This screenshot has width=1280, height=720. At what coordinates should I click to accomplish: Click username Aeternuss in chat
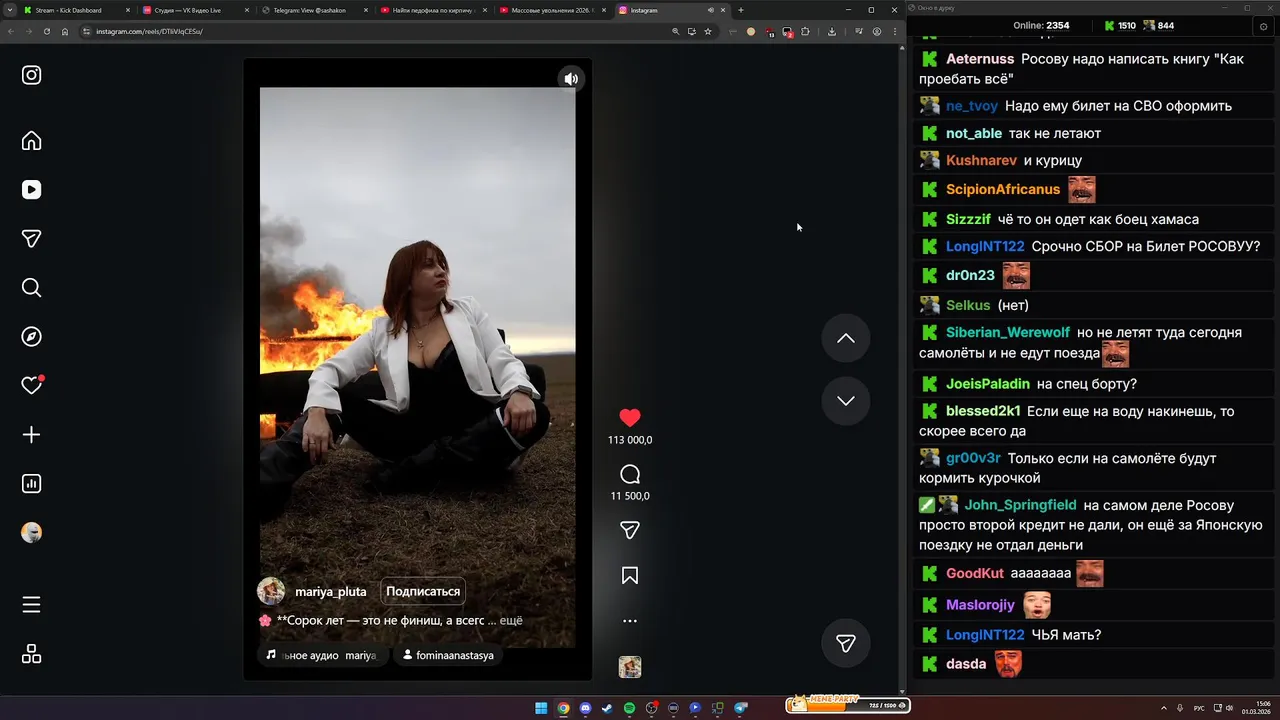coord(980,59)
